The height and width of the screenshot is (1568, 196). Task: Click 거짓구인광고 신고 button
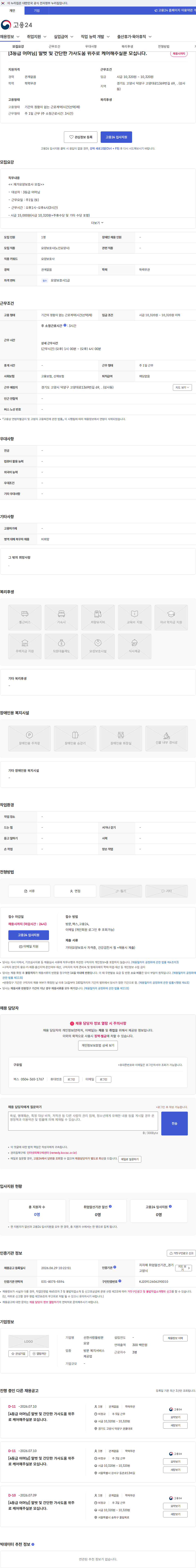[x=181, y=1253]
